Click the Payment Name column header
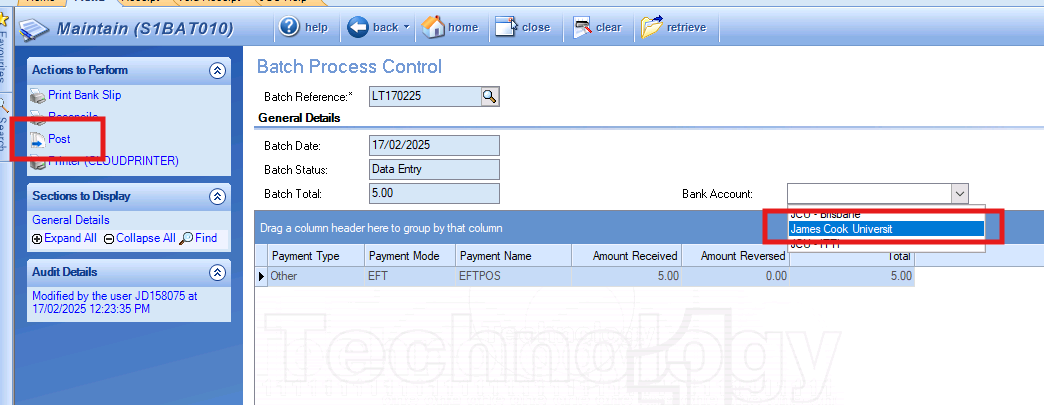Image resolution: width=1044 pixels, height=405 pixels. point(513,256)
